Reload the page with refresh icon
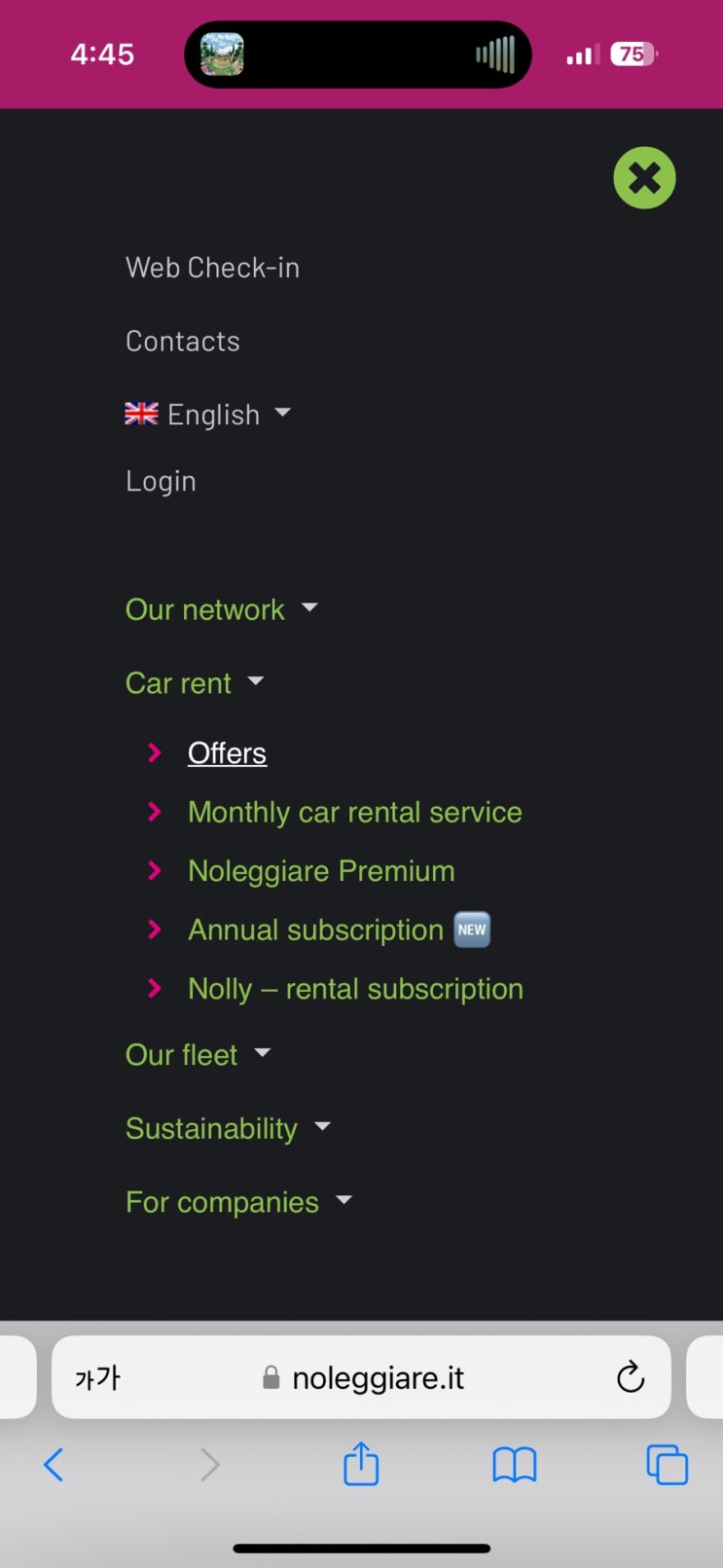Screen dimensions: 723x1568 coord(630,1377)
